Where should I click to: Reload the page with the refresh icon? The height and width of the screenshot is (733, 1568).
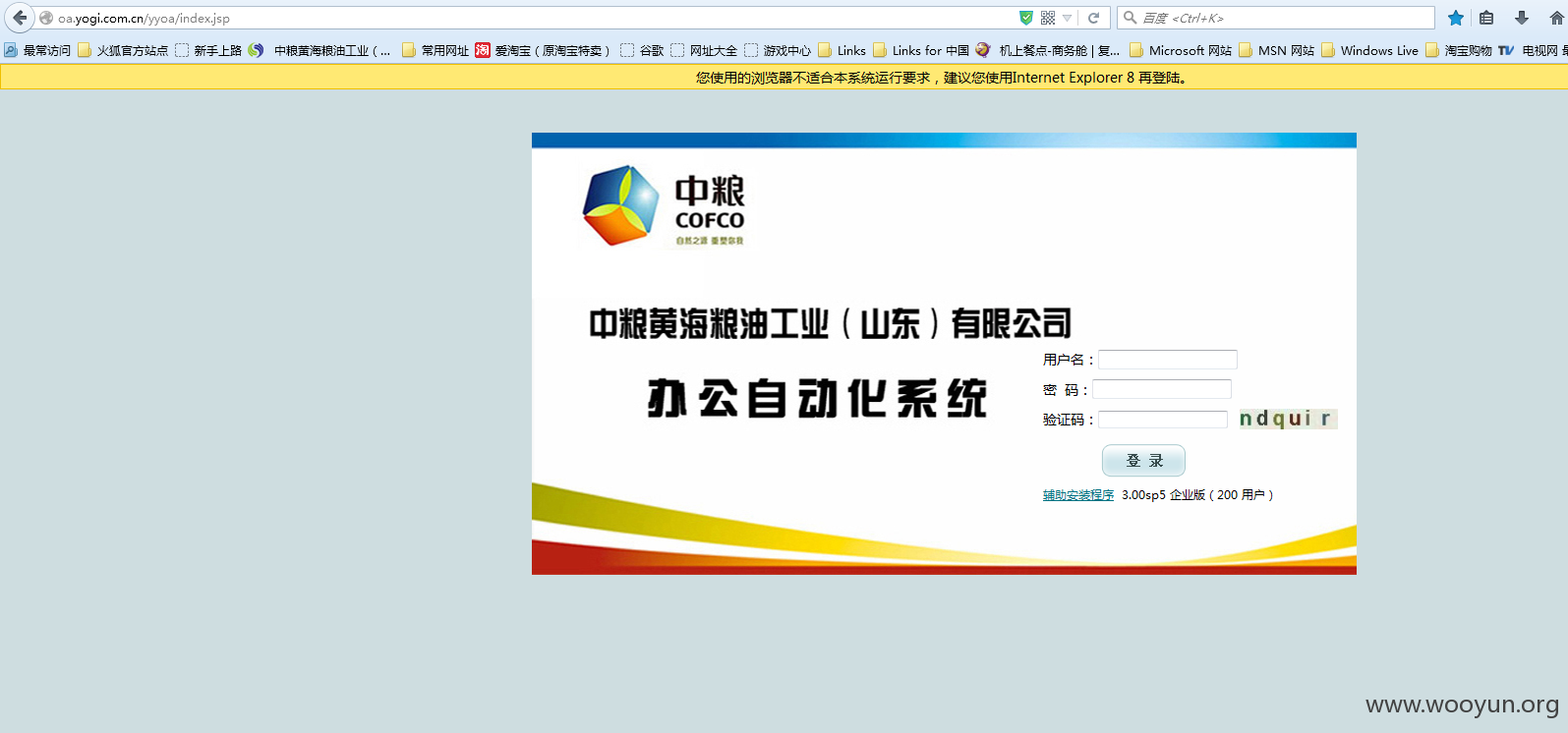(1093, 18)
